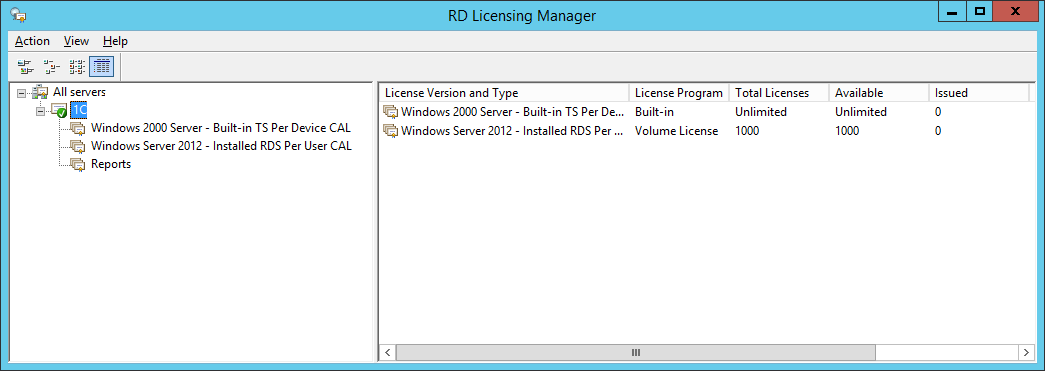
Task: Maximize the RD Licensing Manager window
Action: click(980, 11)
